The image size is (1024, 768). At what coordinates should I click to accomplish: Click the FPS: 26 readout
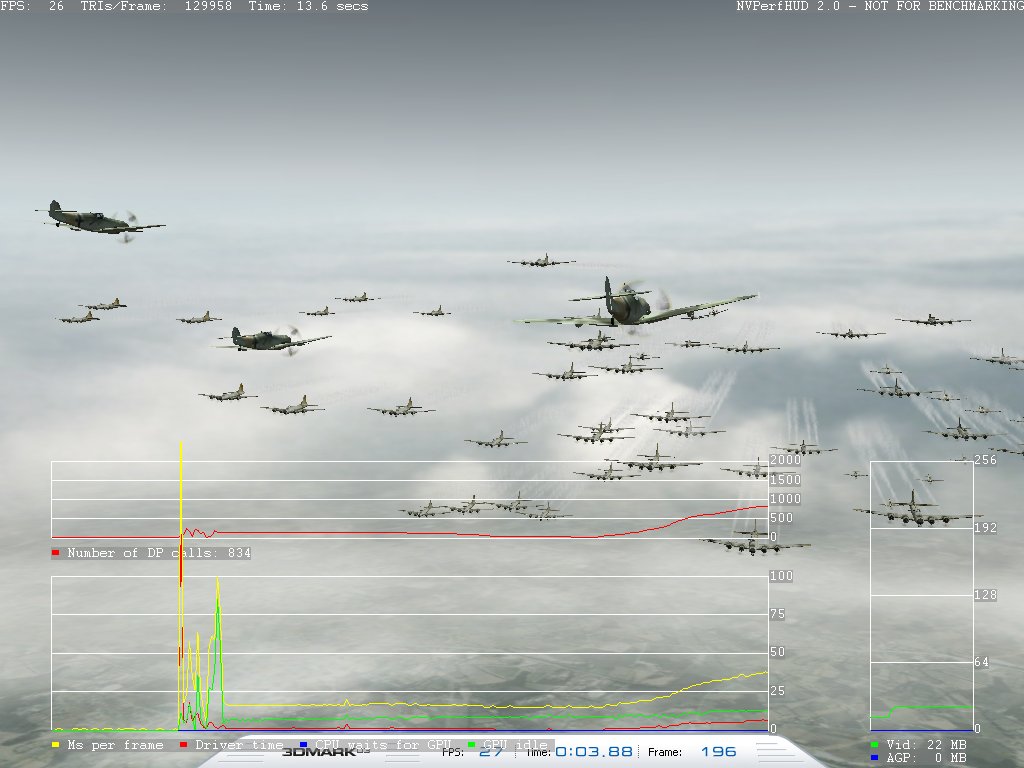tap(32, 7)
